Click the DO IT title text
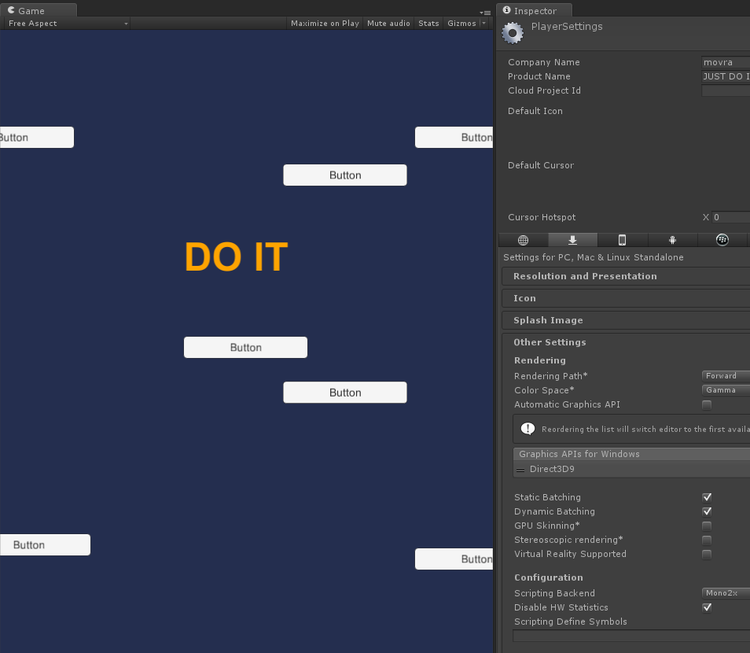Image resolution: width=750 pixels, height=653 pixels. pyautogui.click(x=236, y=257)
